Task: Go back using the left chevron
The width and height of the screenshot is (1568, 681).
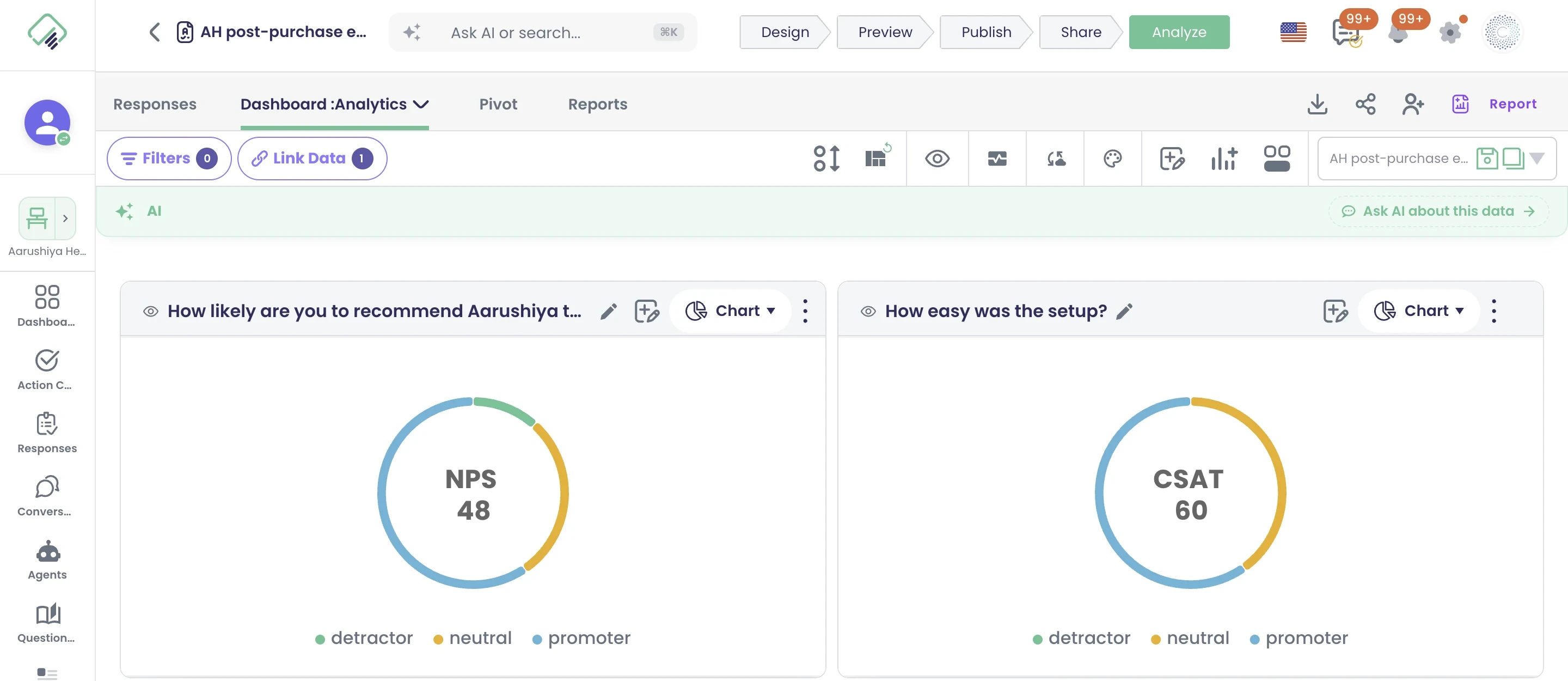Action: [155, 32]
